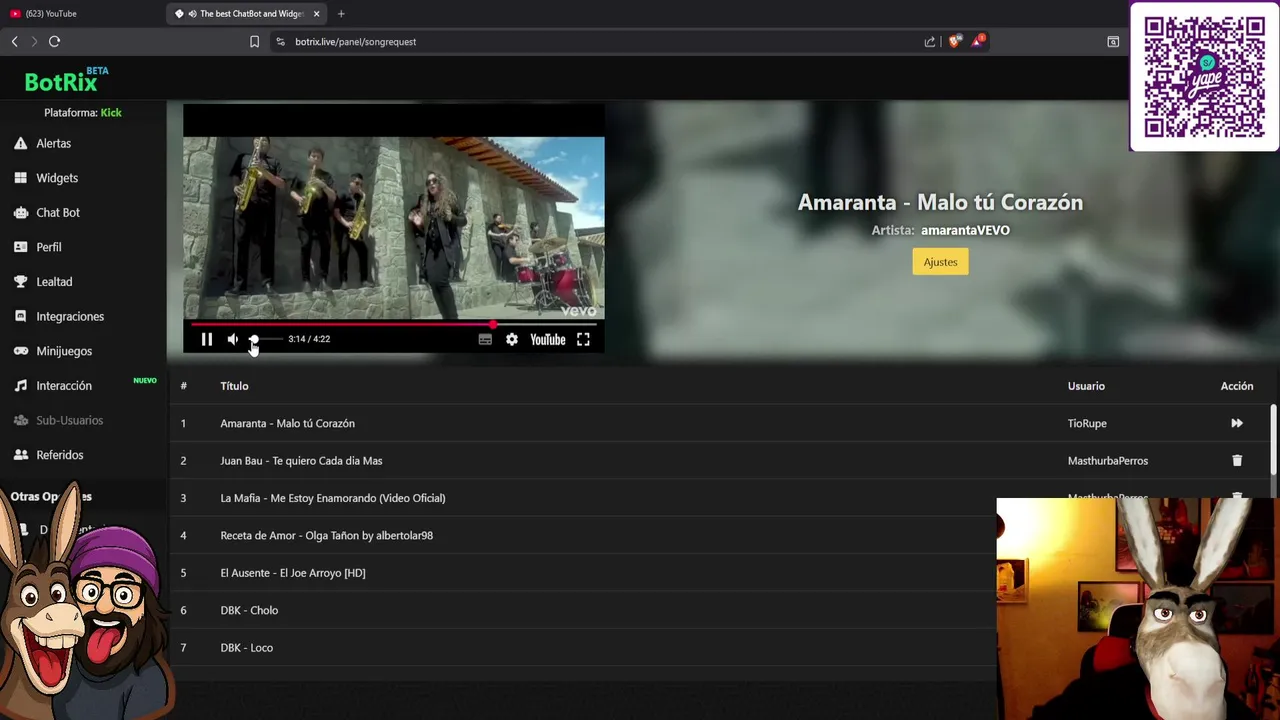This screenshot has height=720, width=1280.
Task: Click the Widgets grid icon
Action: point(20,178)
